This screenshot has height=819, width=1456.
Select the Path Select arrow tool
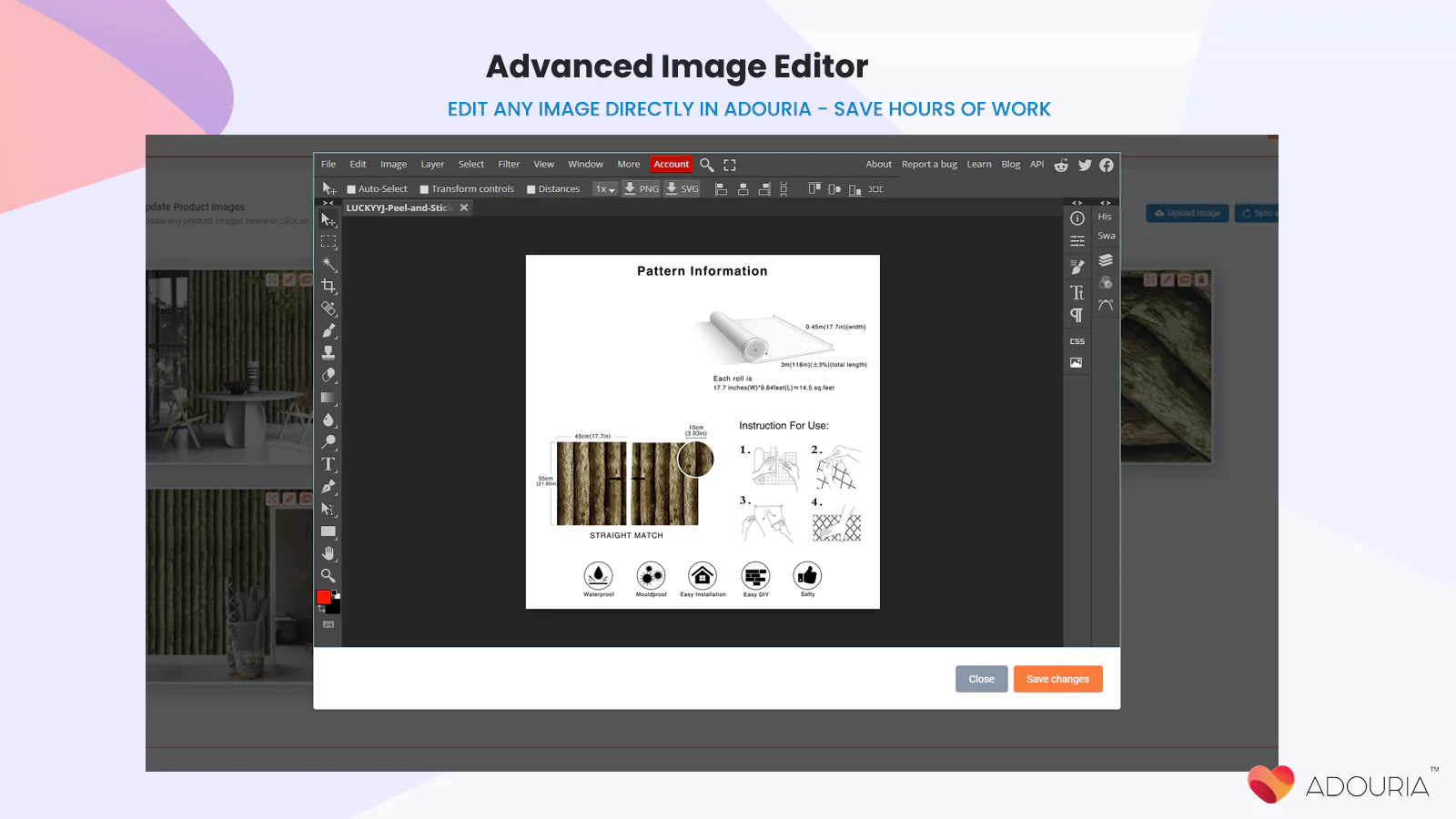329,509
